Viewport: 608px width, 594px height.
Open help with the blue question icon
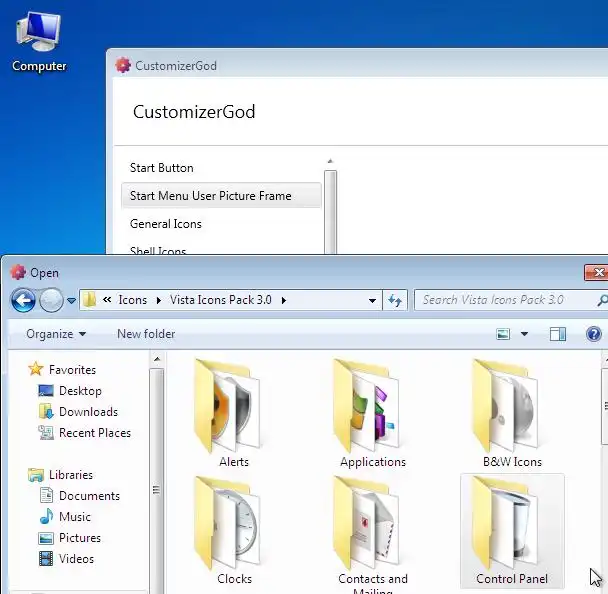click(x=594, y=334)
